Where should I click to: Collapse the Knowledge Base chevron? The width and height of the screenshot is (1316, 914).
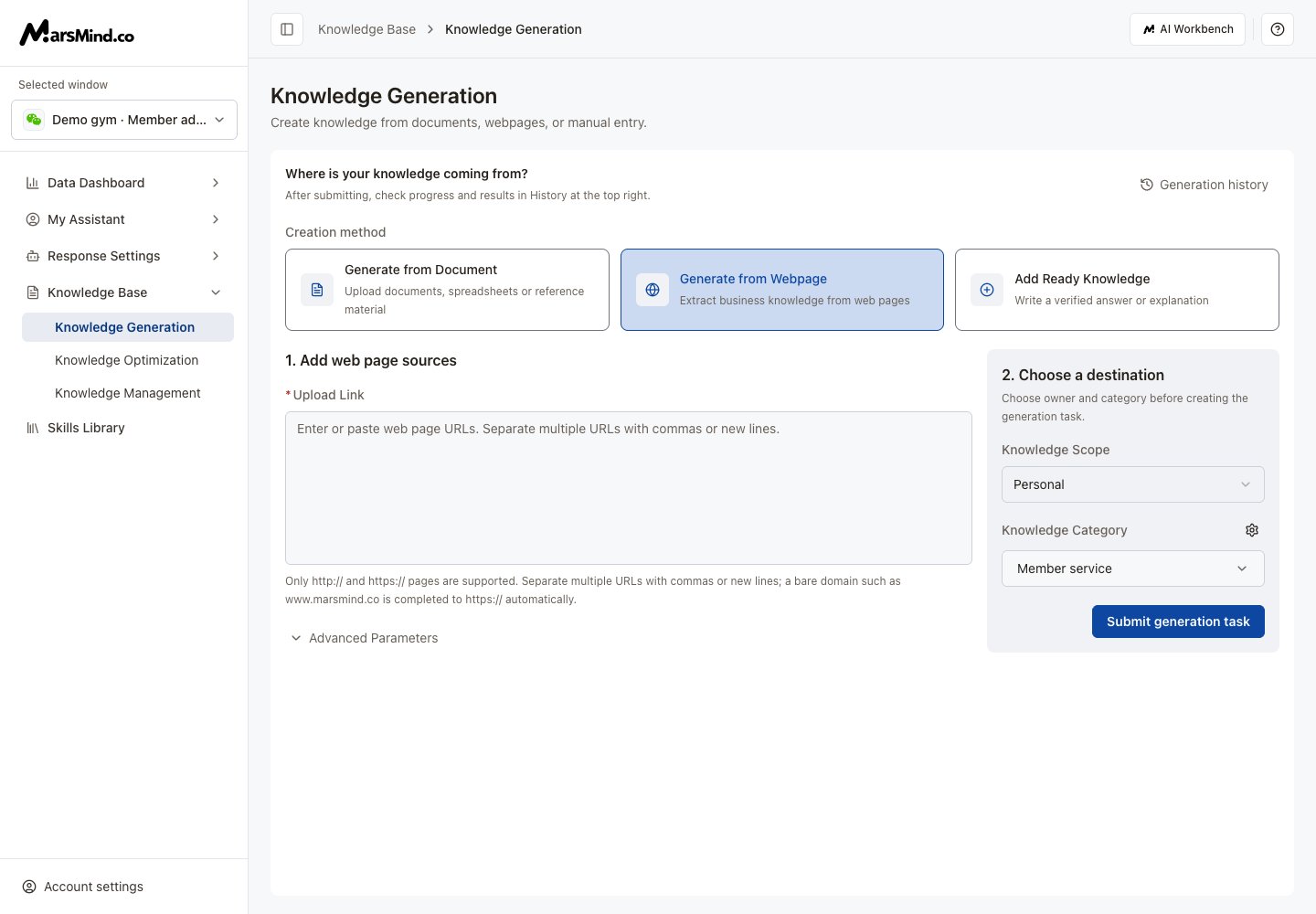tap(216, 292)
